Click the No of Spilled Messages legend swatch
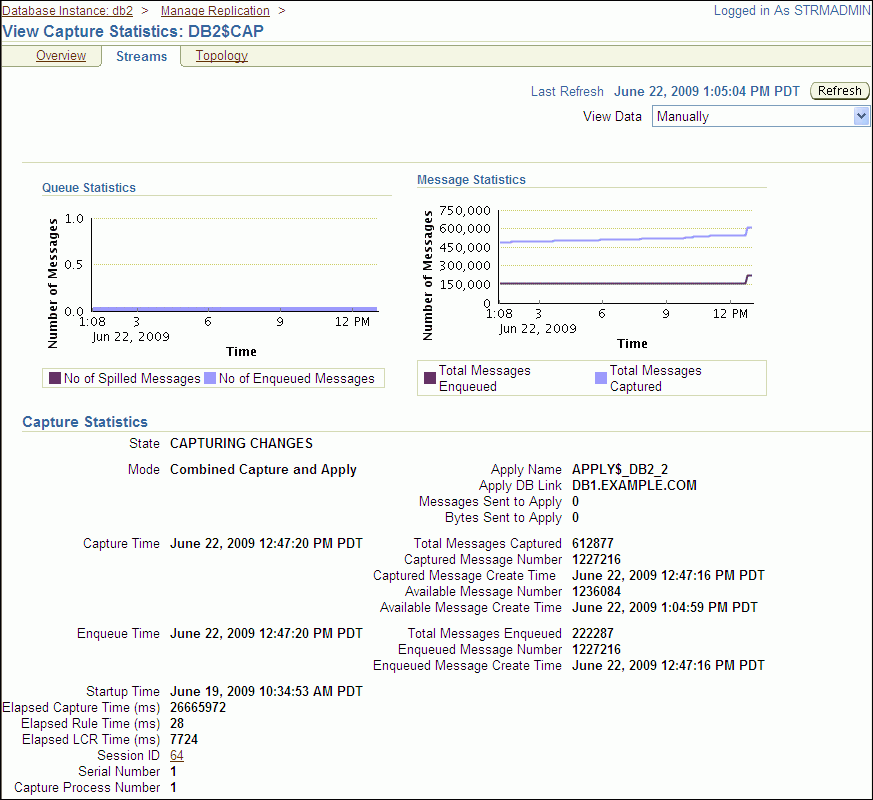Viewport: 873px width, 800px height. tap(55, 378)
